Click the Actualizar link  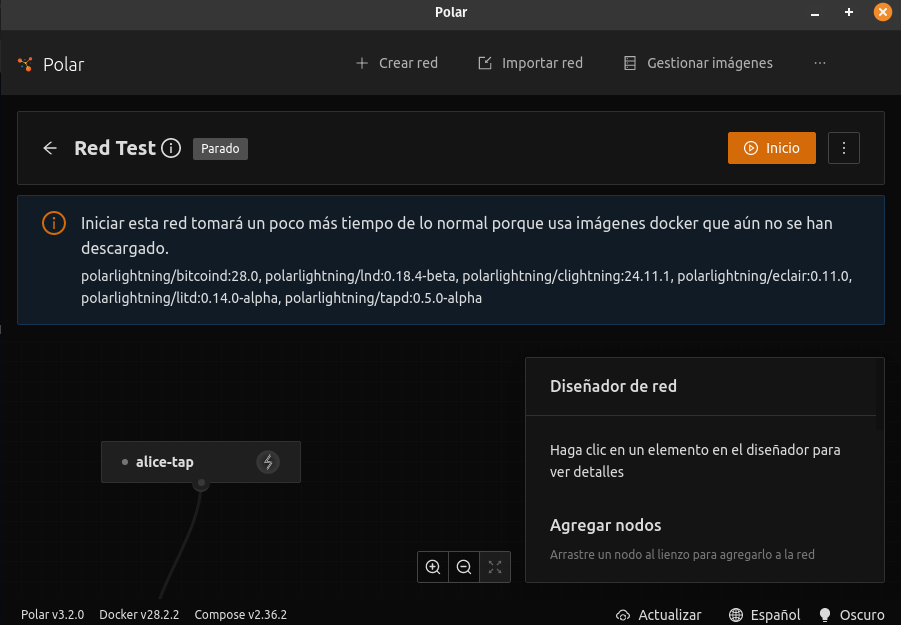coord(658,615)
